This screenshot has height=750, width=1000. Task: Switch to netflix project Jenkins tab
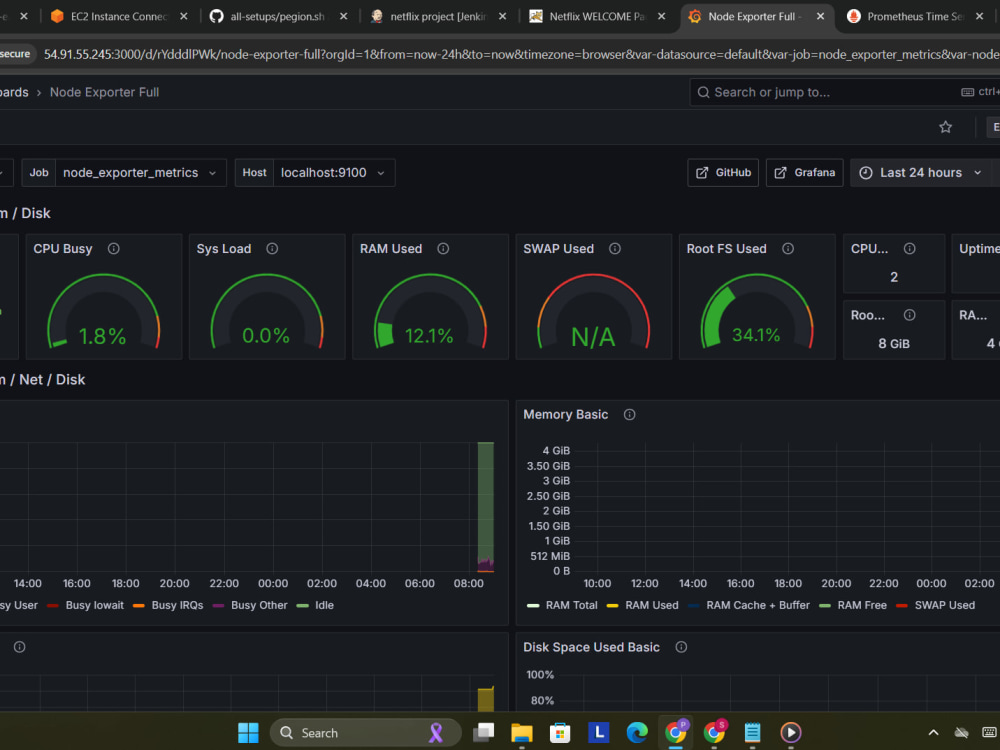438,17
